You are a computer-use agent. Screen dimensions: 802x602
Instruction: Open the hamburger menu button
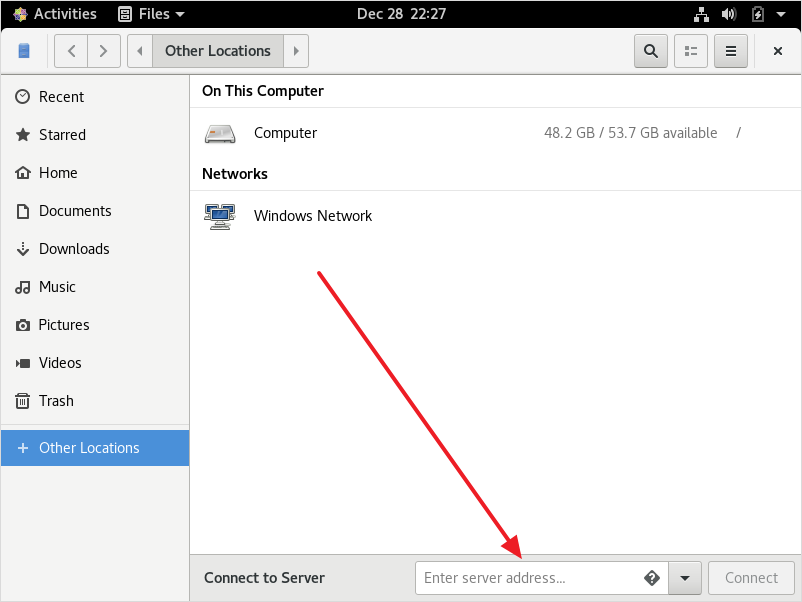(731, 51)
